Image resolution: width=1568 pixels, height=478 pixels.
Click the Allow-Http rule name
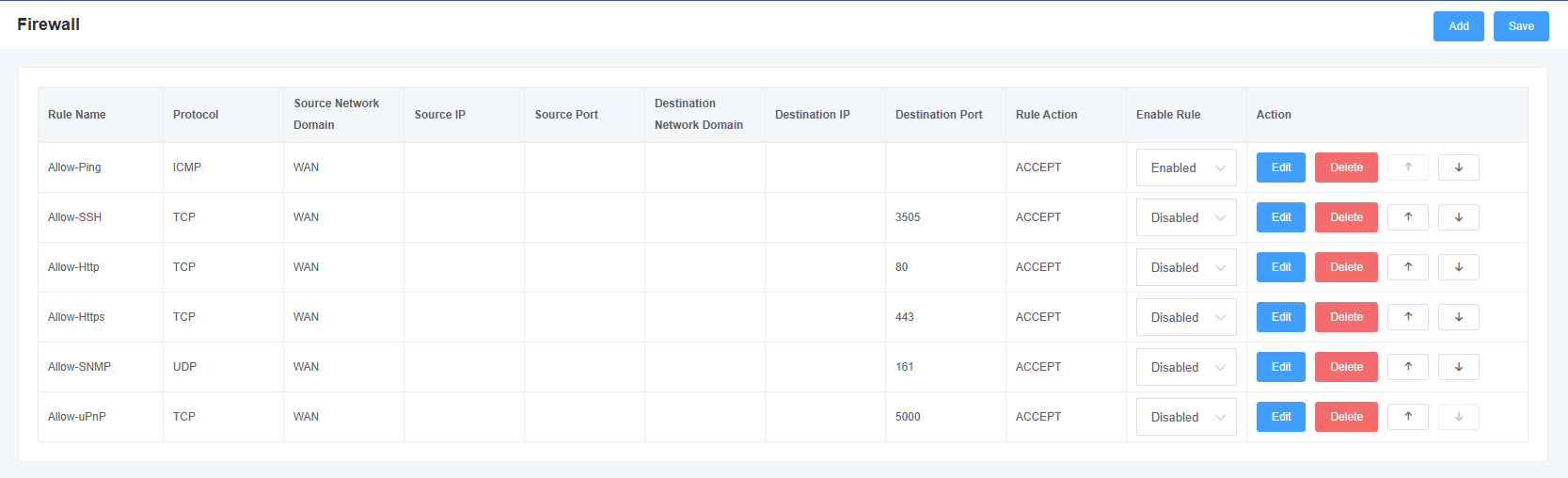click(x=73, y=267)
